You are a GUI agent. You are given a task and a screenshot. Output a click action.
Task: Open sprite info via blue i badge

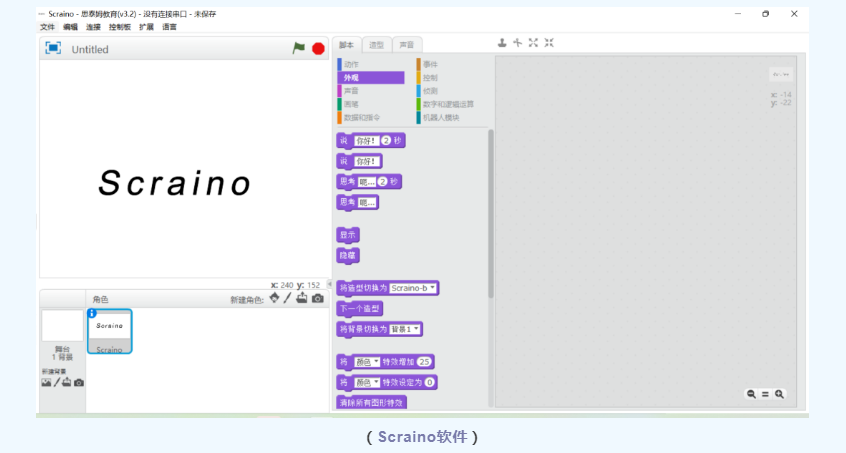pos(92,313)
